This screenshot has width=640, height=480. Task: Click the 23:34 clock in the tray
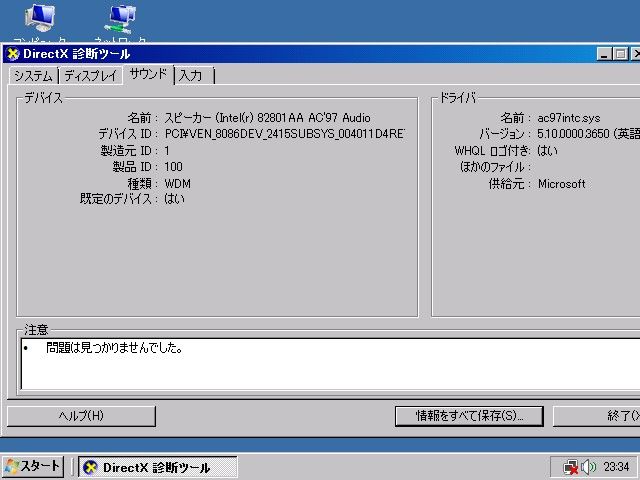click(616, 467)
